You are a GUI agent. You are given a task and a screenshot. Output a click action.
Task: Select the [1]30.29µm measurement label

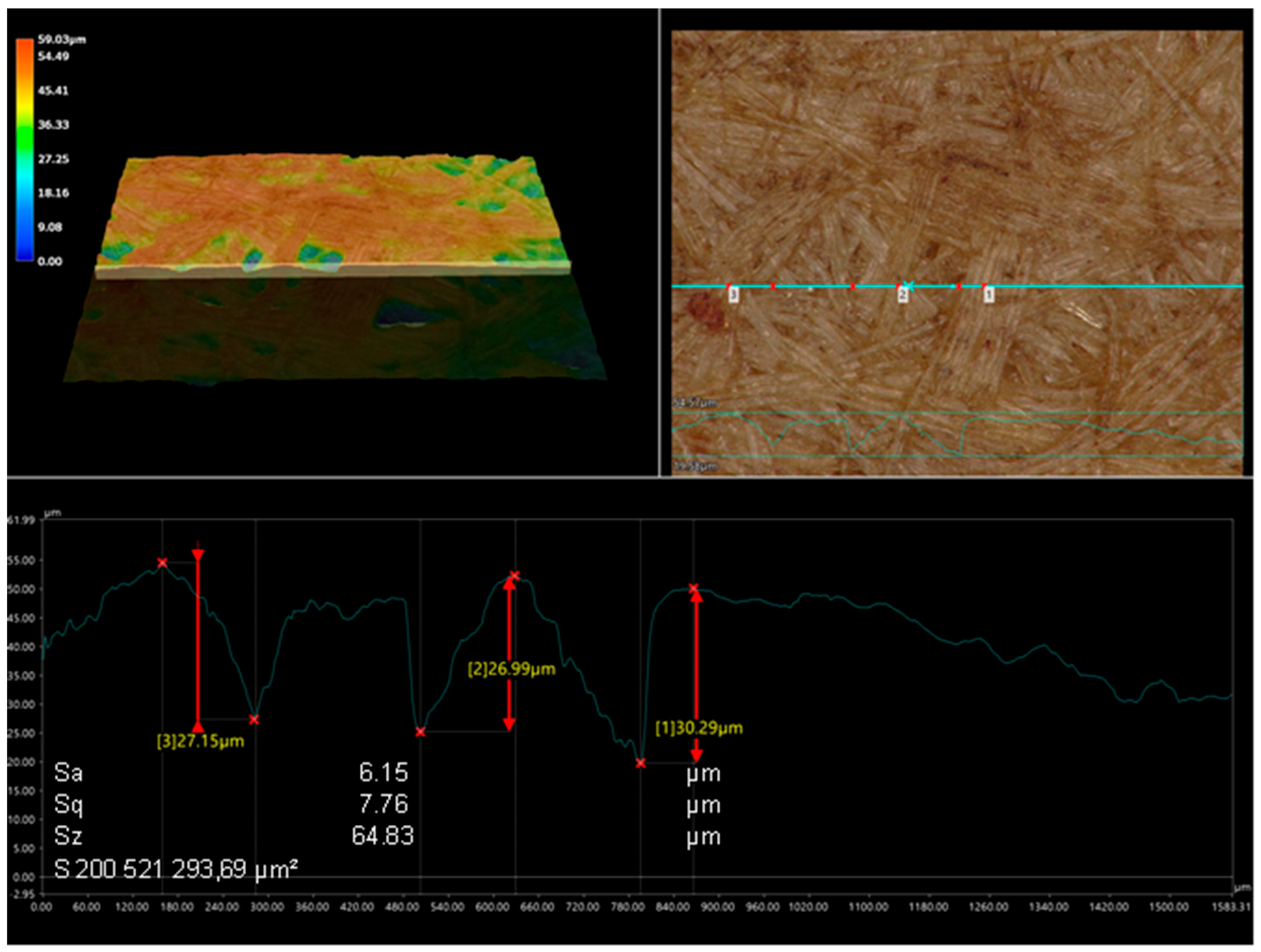click(699, 728)
